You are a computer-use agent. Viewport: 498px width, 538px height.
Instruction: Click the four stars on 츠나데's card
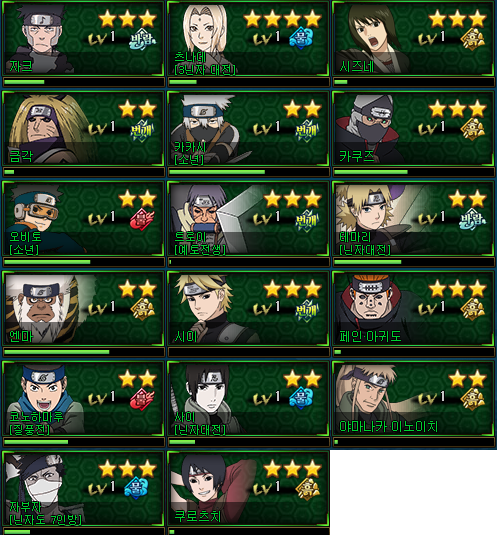click(x=282, y=19)
